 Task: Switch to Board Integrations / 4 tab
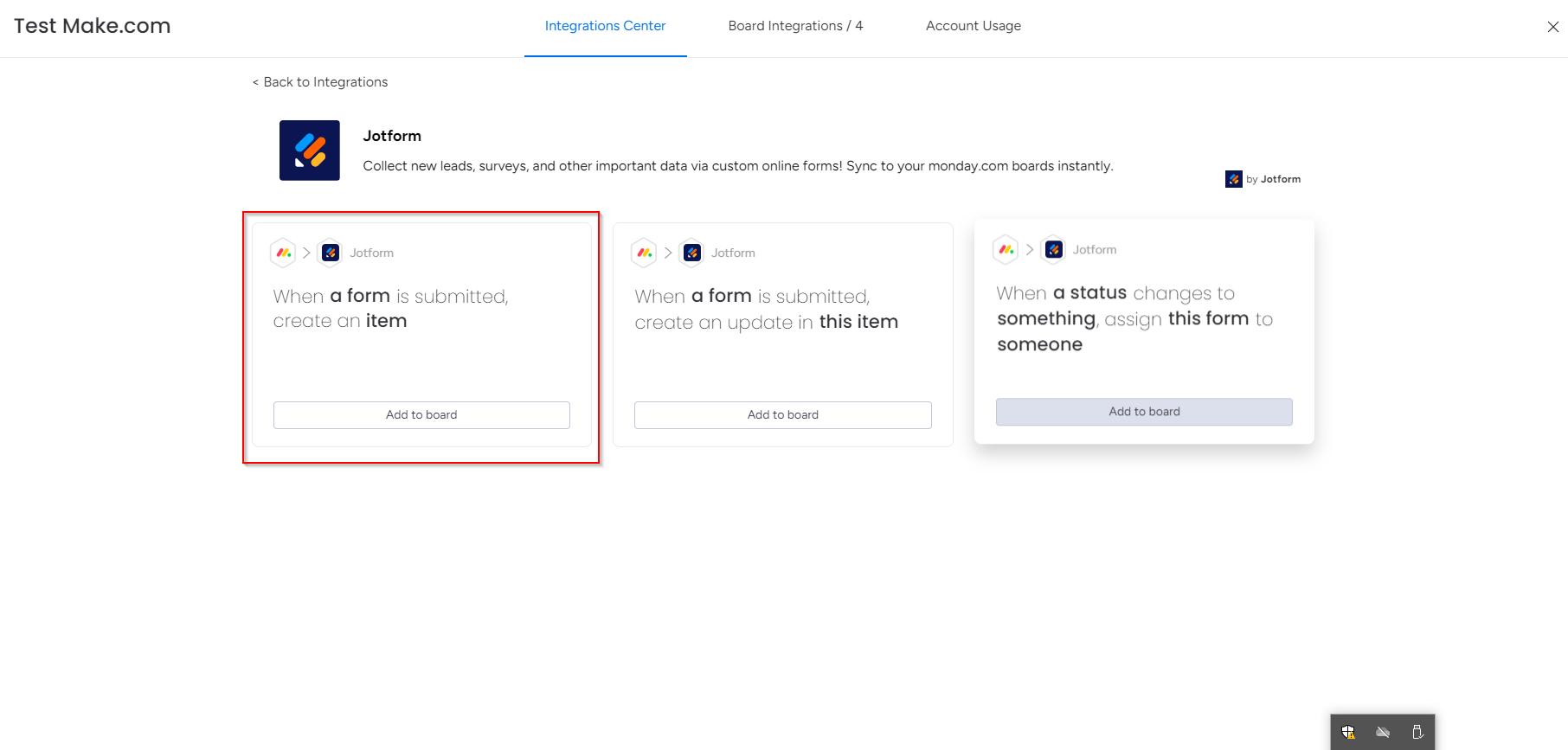pos(795,26)
